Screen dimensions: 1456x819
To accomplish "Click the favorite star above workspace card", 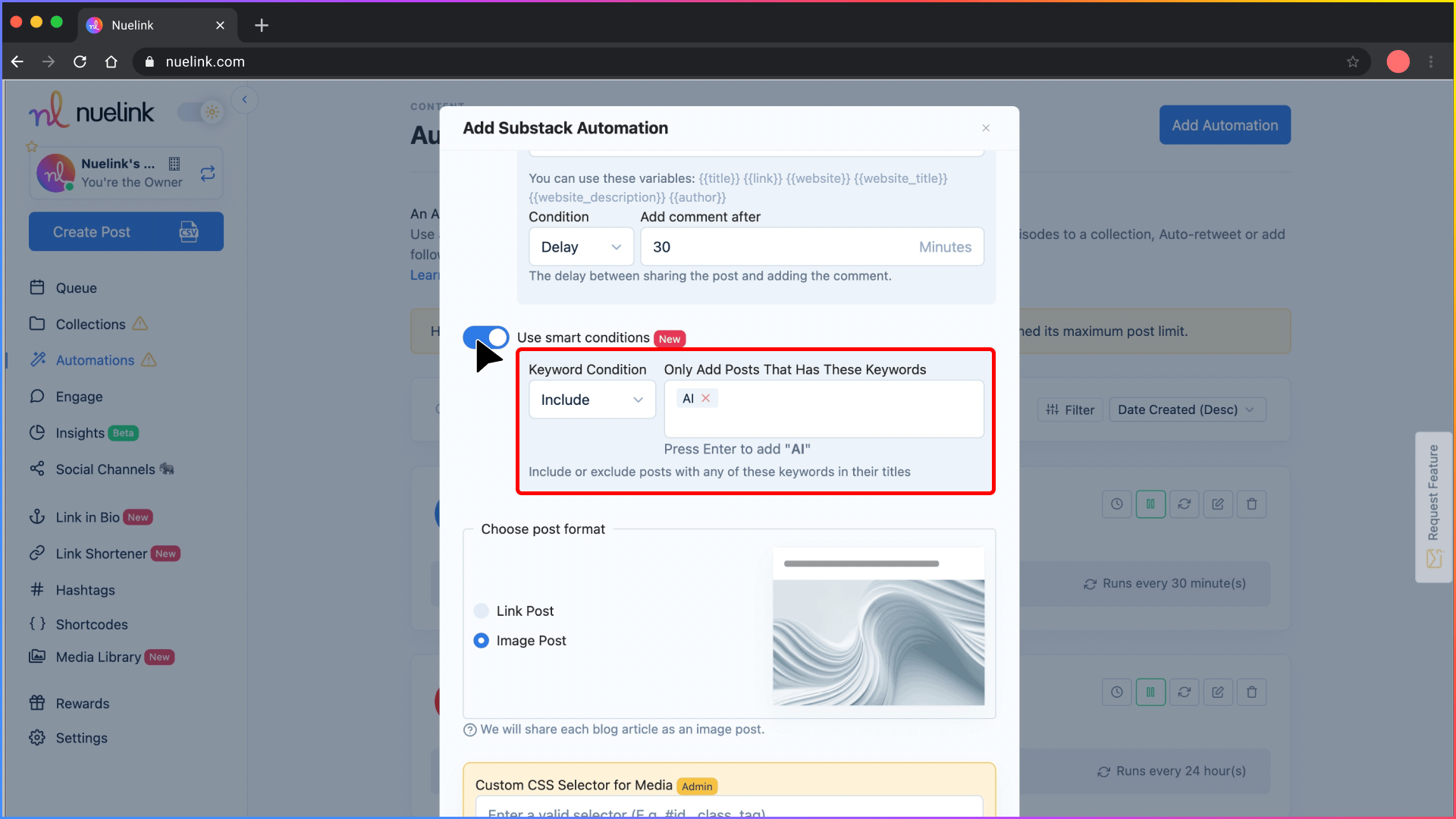I will [31, 146].
